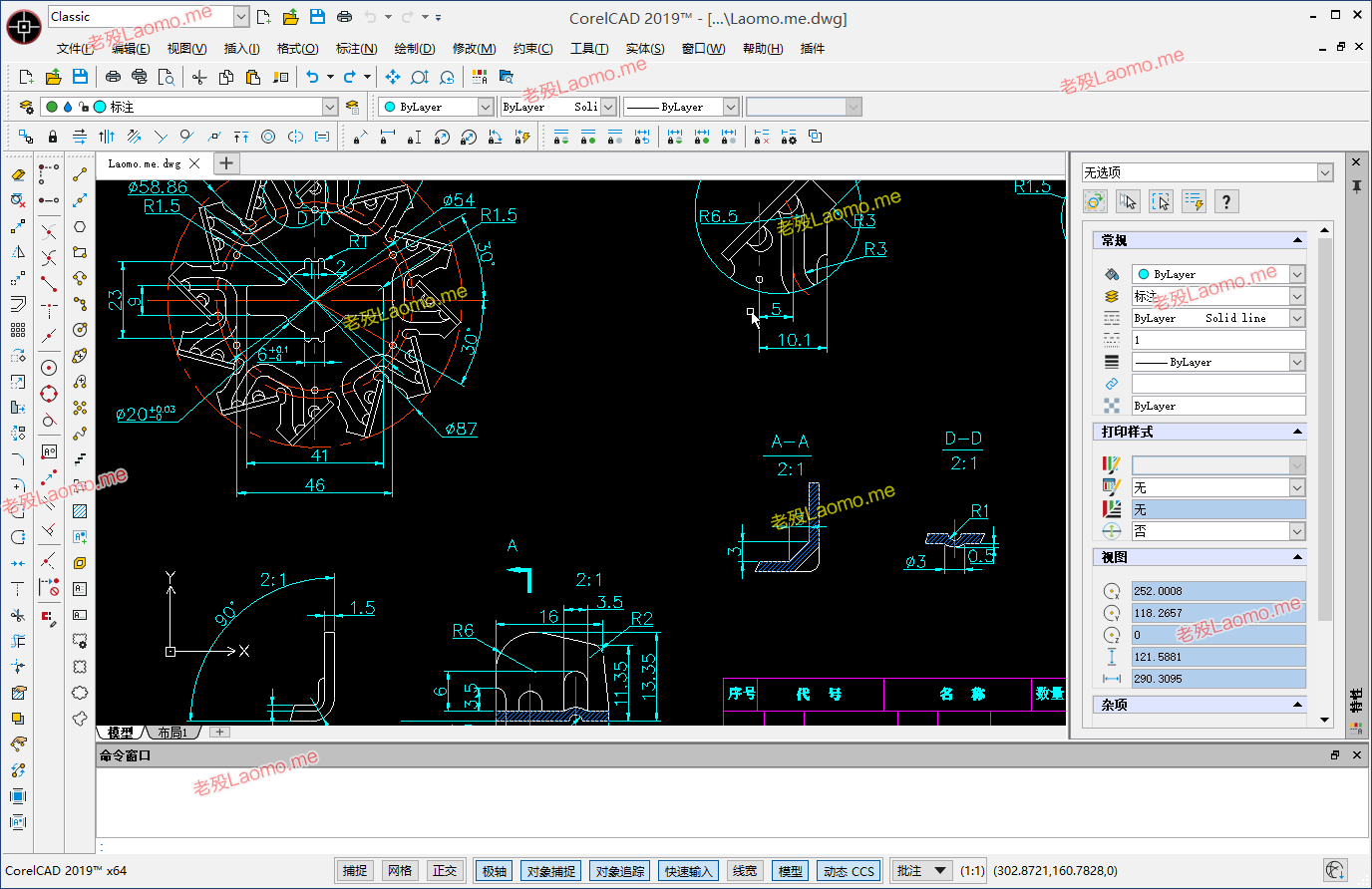
Task: Click the New document icon in toolbar
Action: click(x=26, y=77)
